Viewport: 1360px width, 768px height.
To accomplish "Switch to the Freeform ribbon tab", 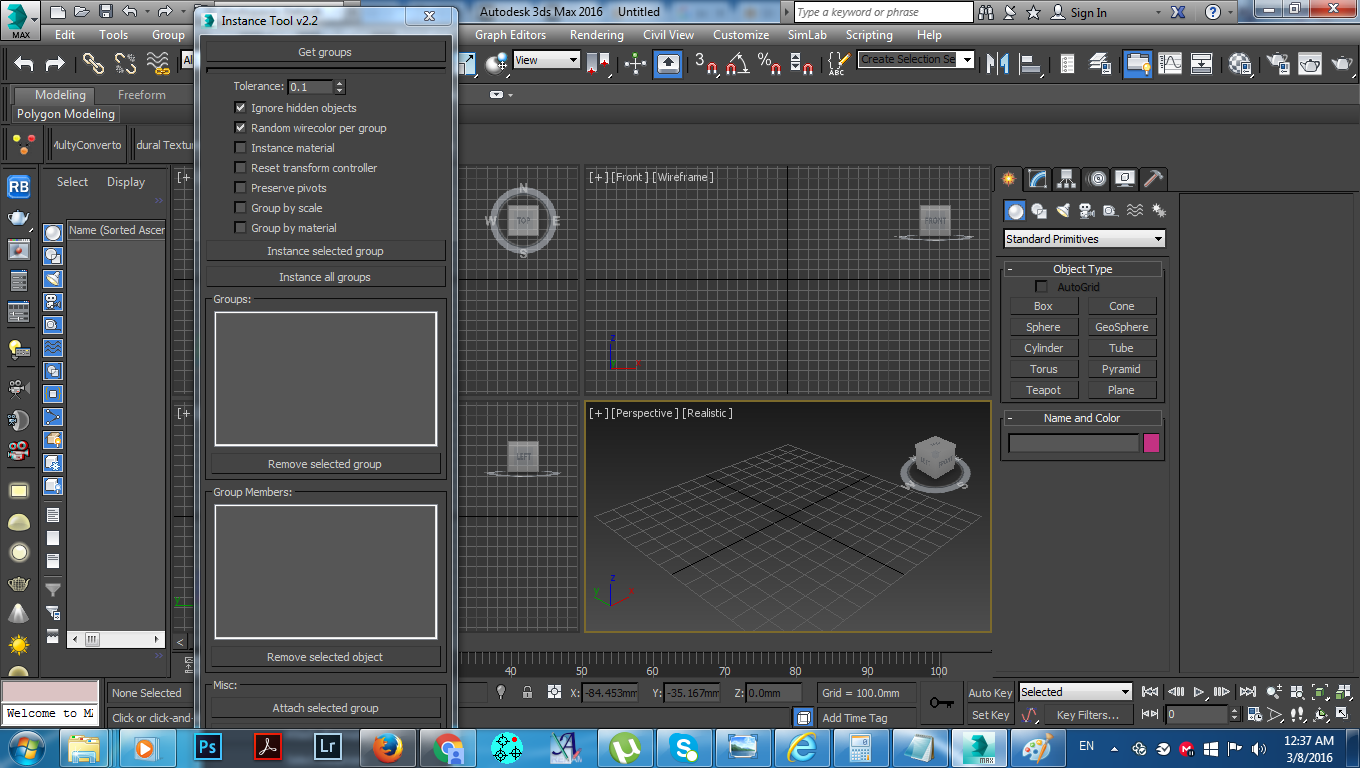I will coord(142,95).
